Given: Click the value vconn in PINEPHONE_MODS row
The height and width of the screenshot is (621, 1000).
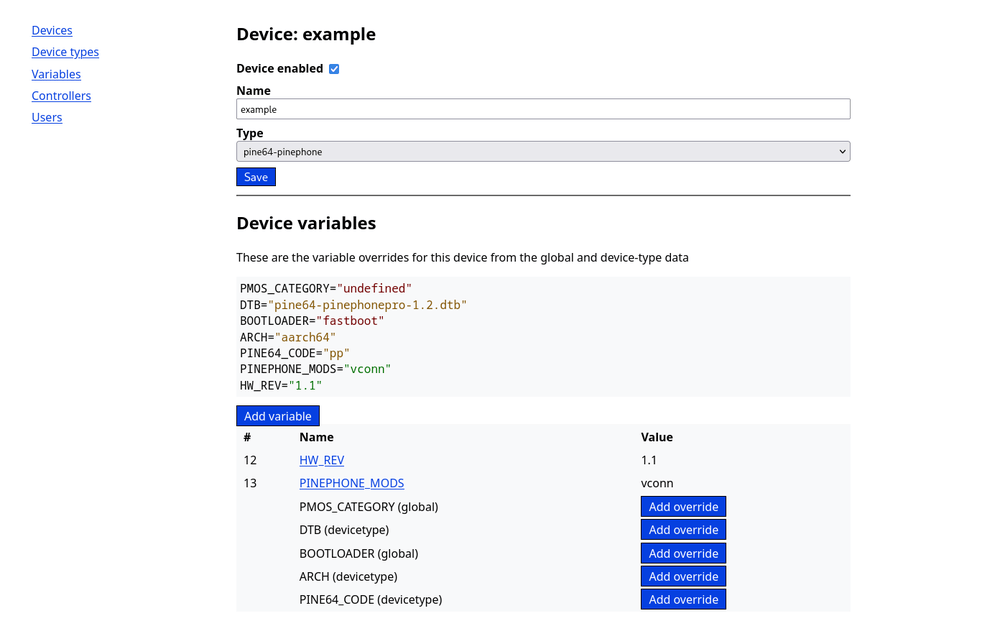Looking at the screenshot, I should 657,483.
